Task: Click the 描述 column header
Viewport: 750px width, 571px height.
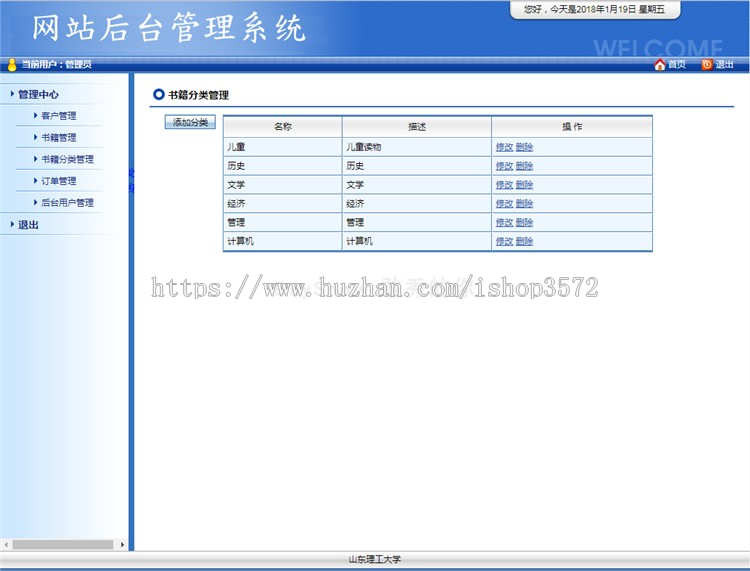Action: point(417,127)
